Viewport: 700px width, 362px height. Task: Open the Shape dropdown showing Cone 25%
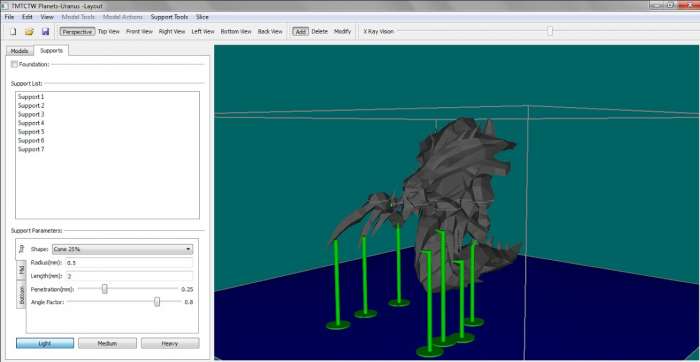point(123,249)
